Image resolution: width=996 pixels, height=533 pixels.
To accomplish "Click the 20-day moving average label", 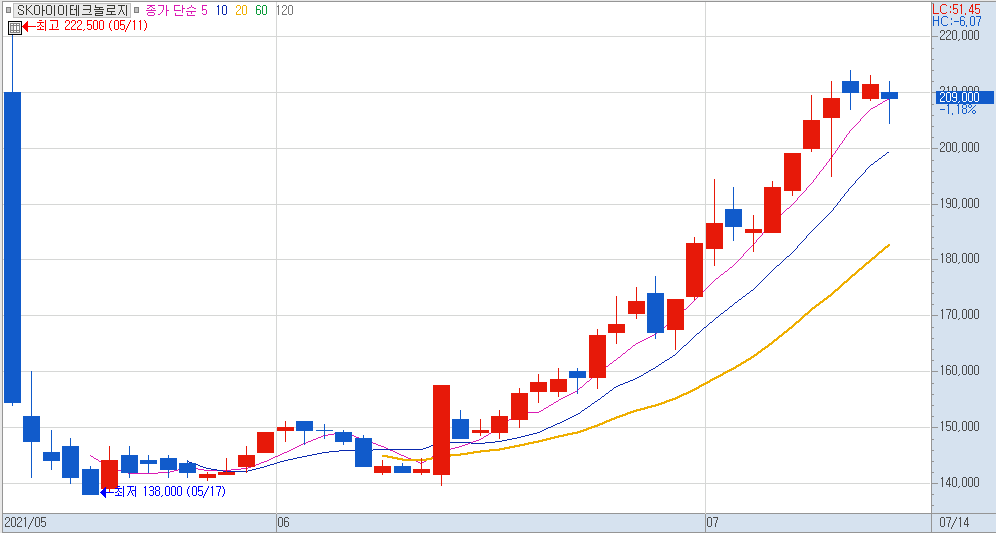I will click(241, 10).
